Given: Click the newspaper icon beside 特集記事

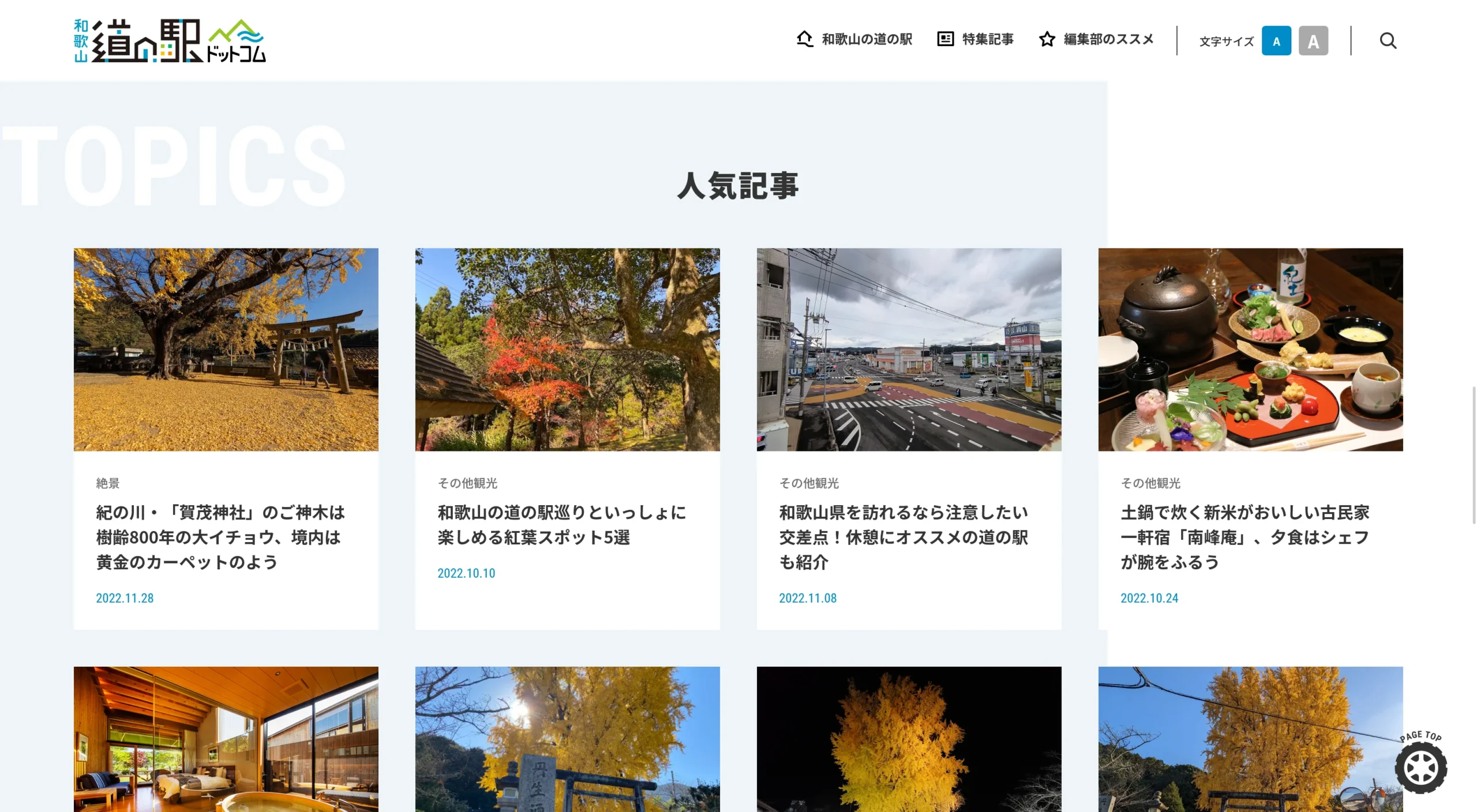Looking at the screenshot, I should click(x=945, y=39).
